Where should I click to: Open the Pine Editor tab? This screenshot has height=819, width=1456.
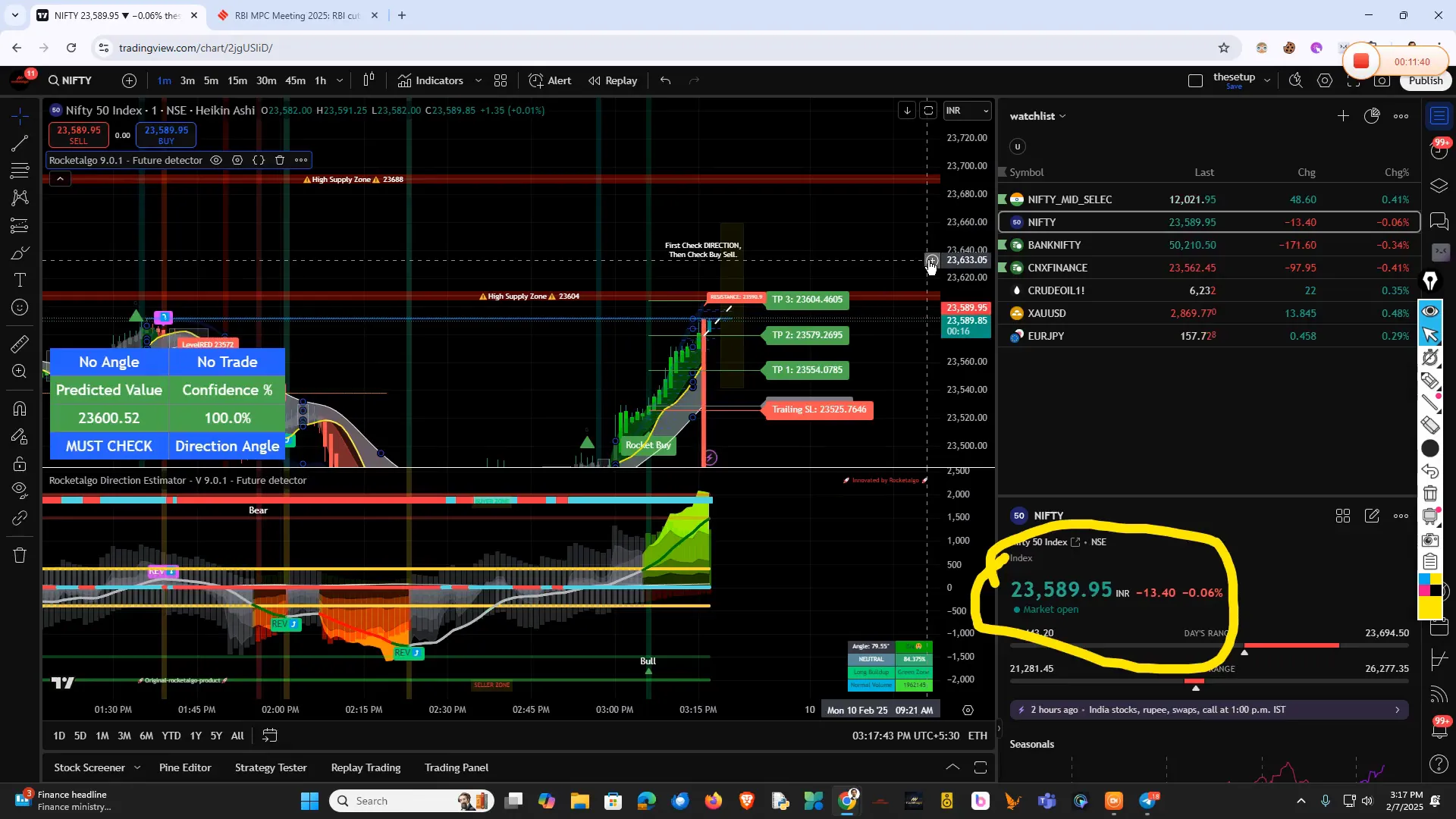pos(185,767)
